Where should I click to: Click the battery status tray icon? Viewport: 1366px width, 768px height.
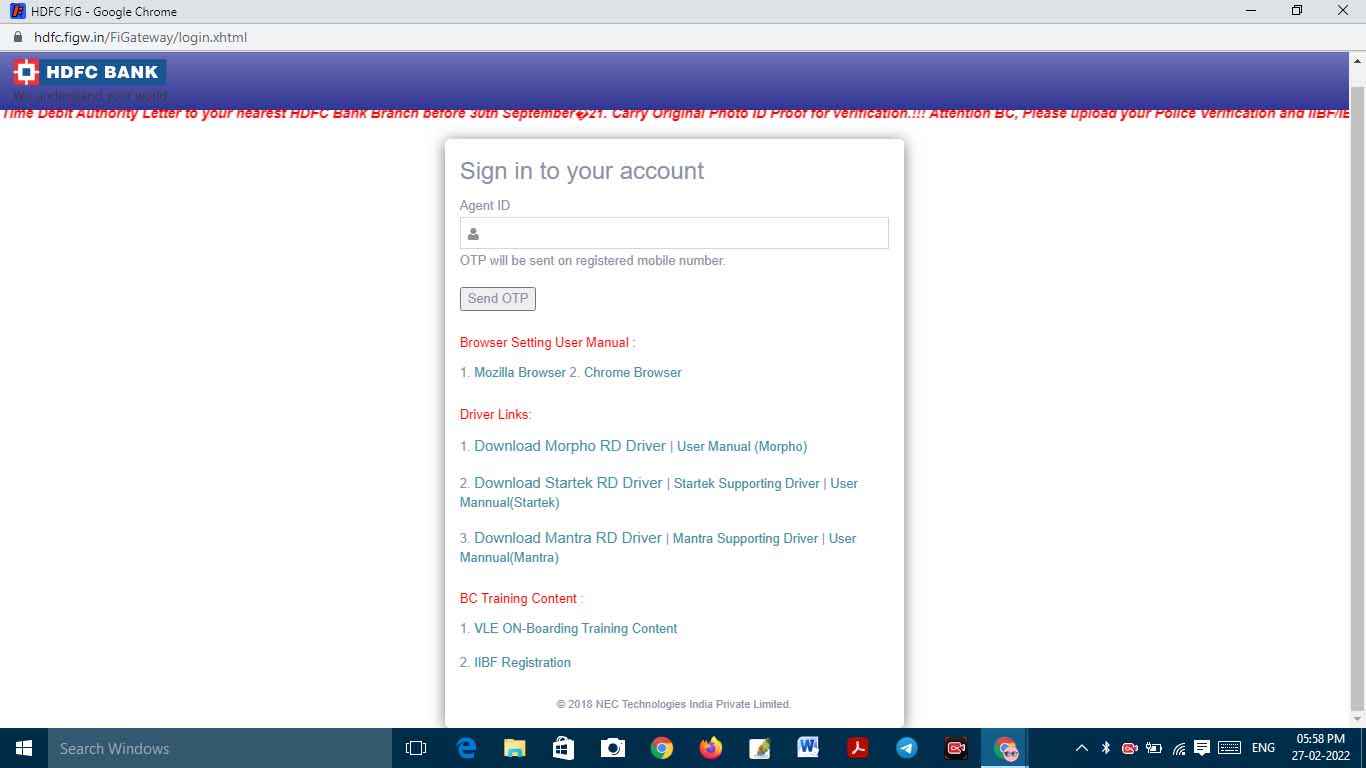(x=1153, y=748)
